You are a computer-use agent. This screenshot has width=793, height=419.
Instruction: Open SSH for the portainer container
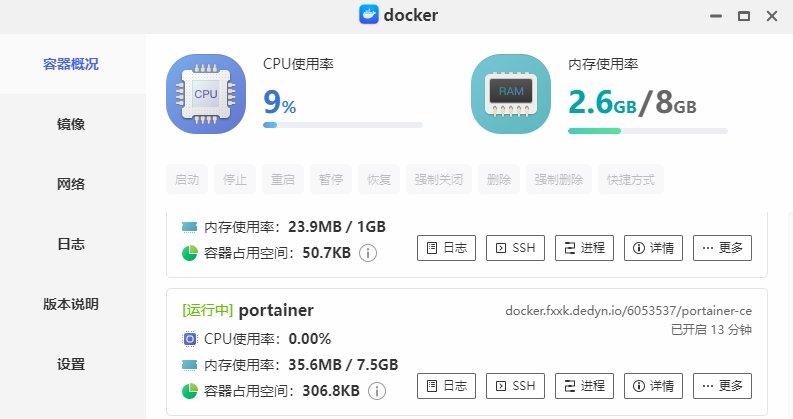tap(515, 385)
